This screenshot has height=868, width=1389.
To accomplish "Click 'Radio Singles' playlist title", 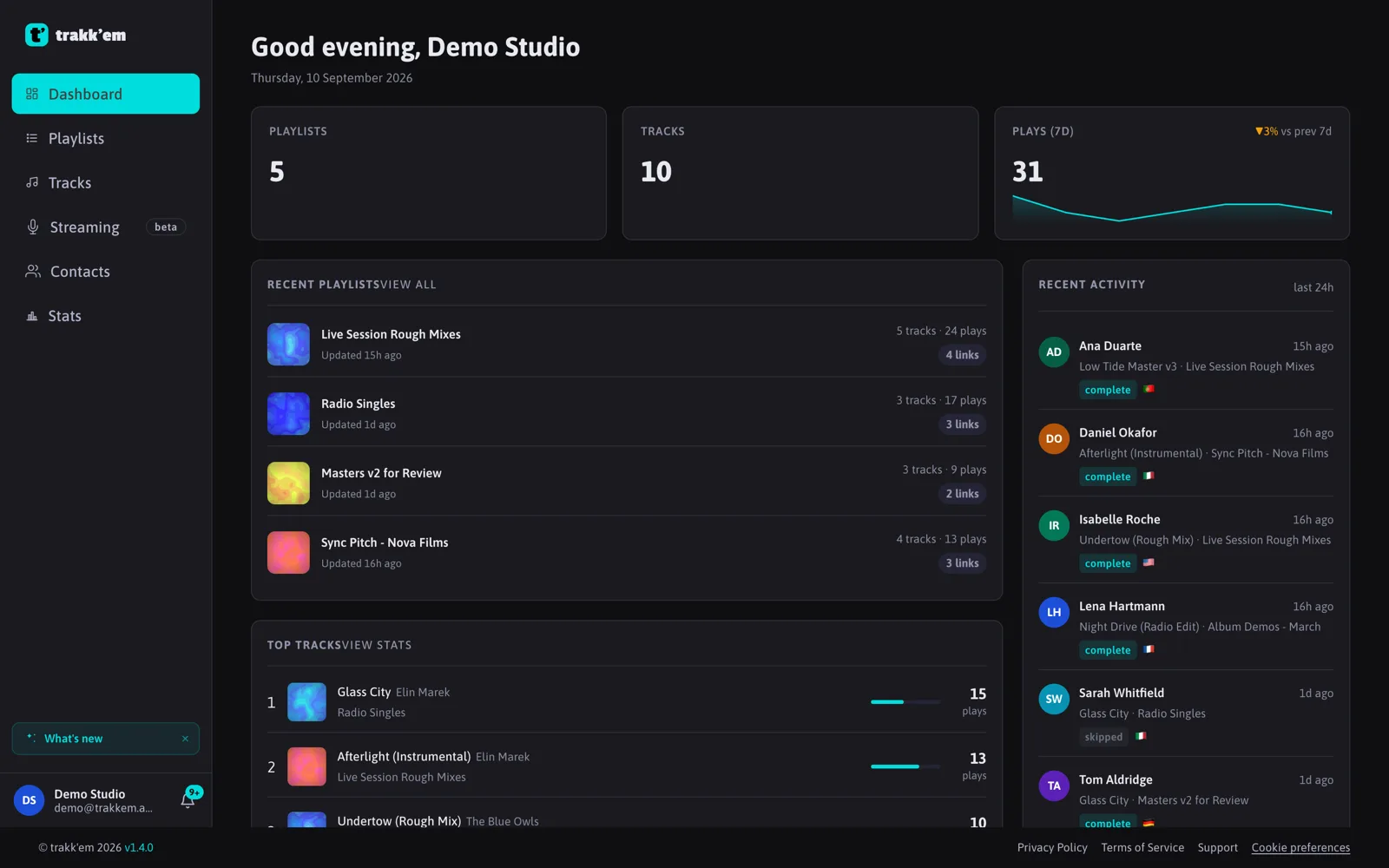I will [x=358, y=404].
